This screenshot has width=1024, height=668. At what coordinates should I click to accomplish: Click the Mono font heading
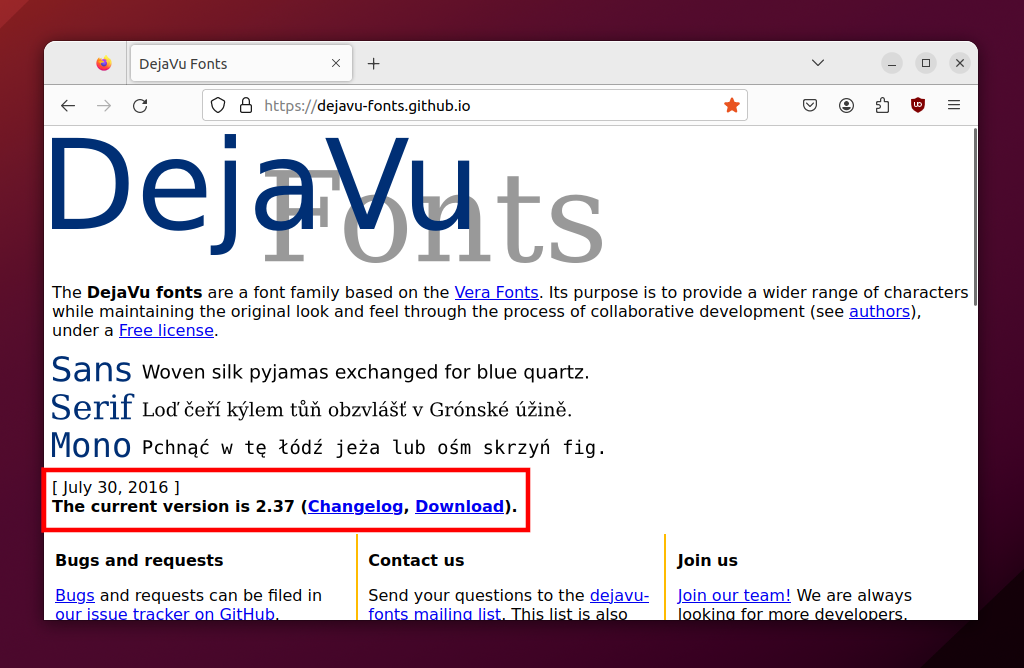[91, 446]
